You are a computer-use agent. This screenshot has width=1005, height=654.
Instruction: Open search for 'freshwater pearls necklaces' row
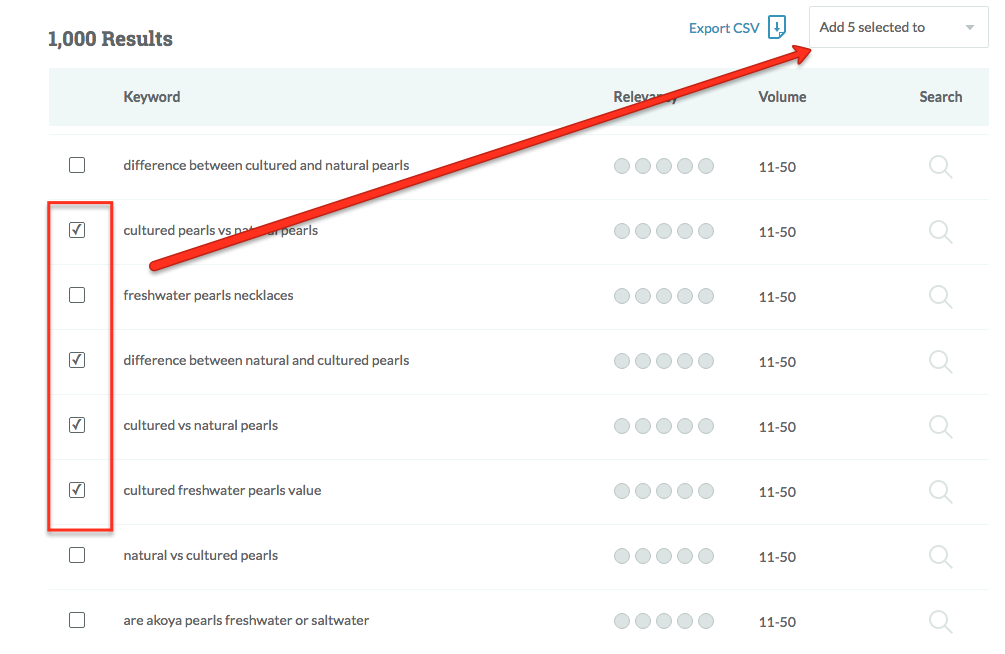(940, 296)
